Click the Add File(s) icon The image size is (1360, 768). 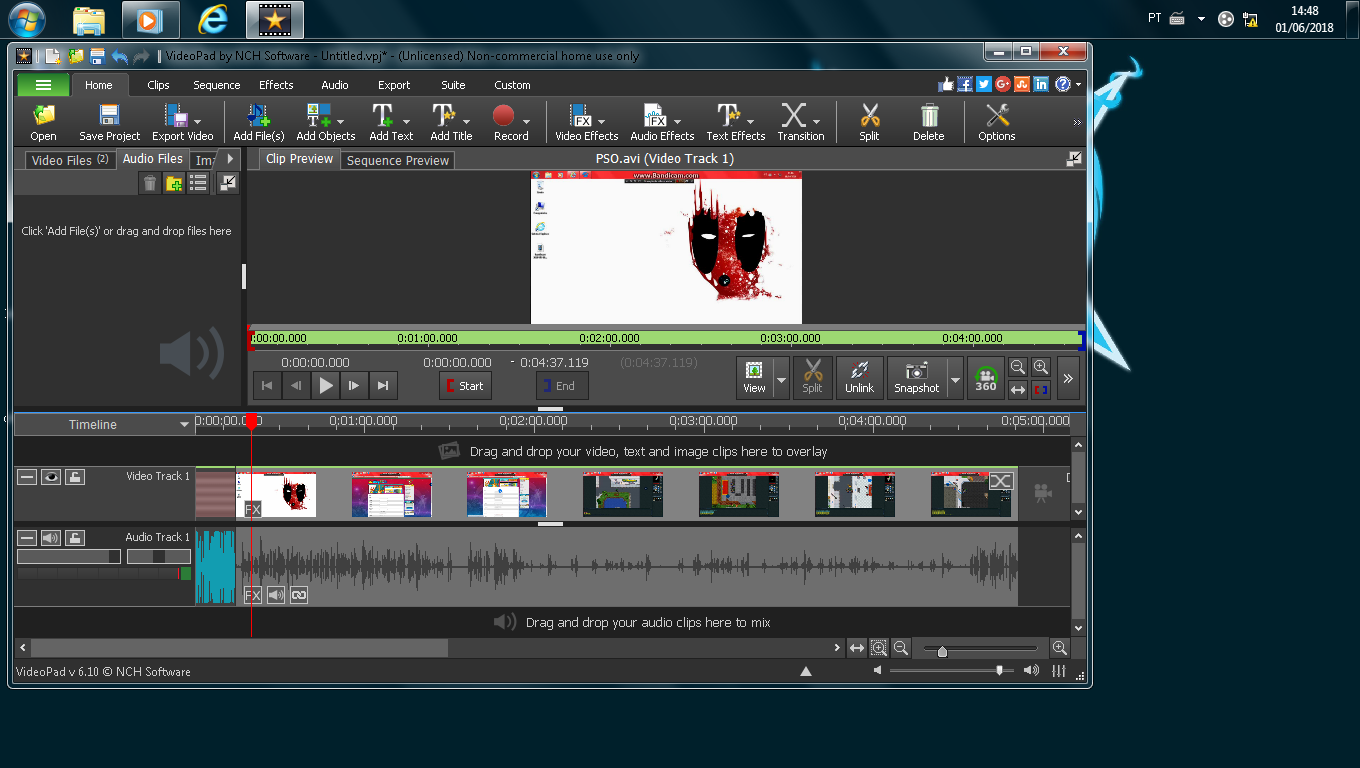(259, 122)
